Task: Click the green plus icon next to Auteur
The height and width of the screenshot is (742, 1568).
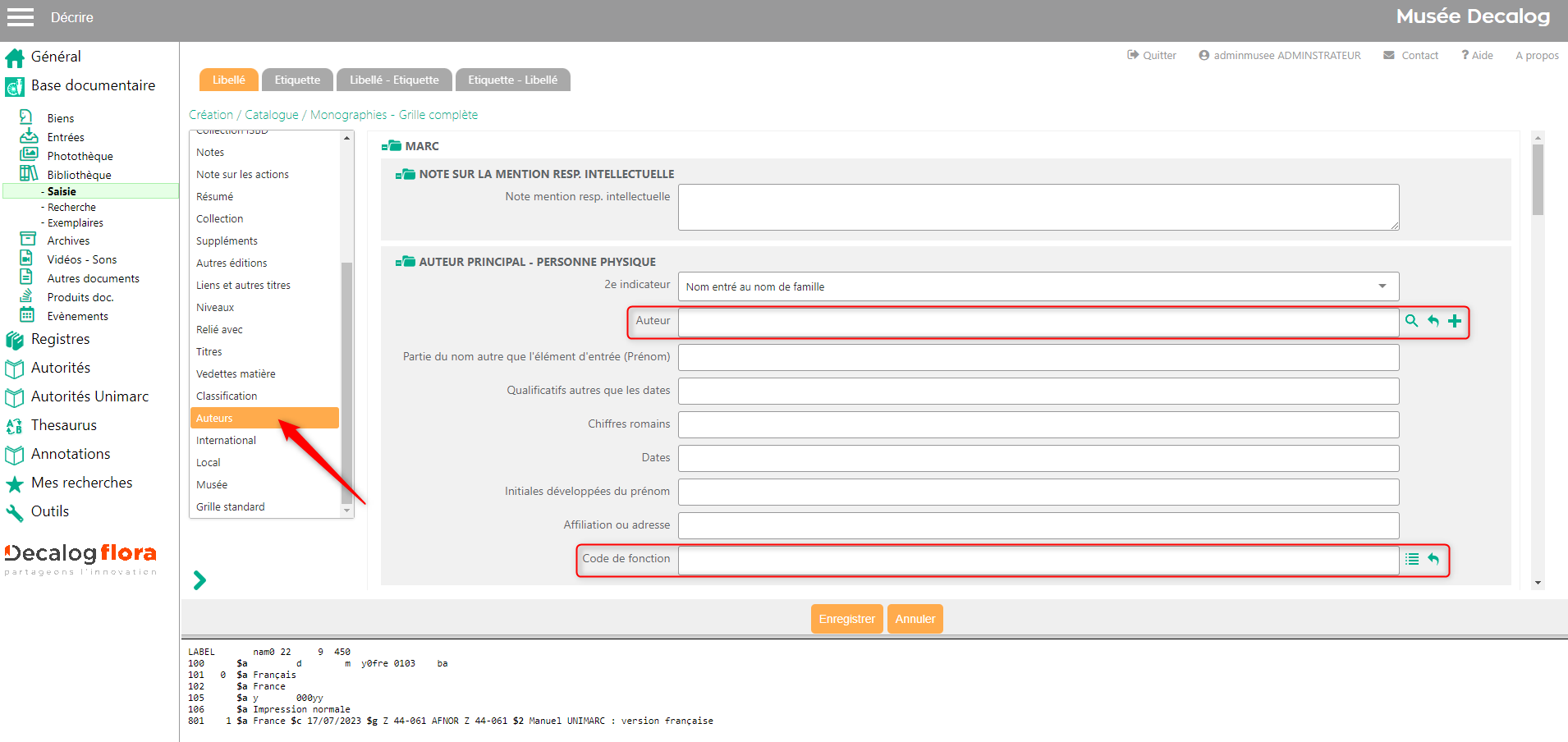Action: point(1455,321)
